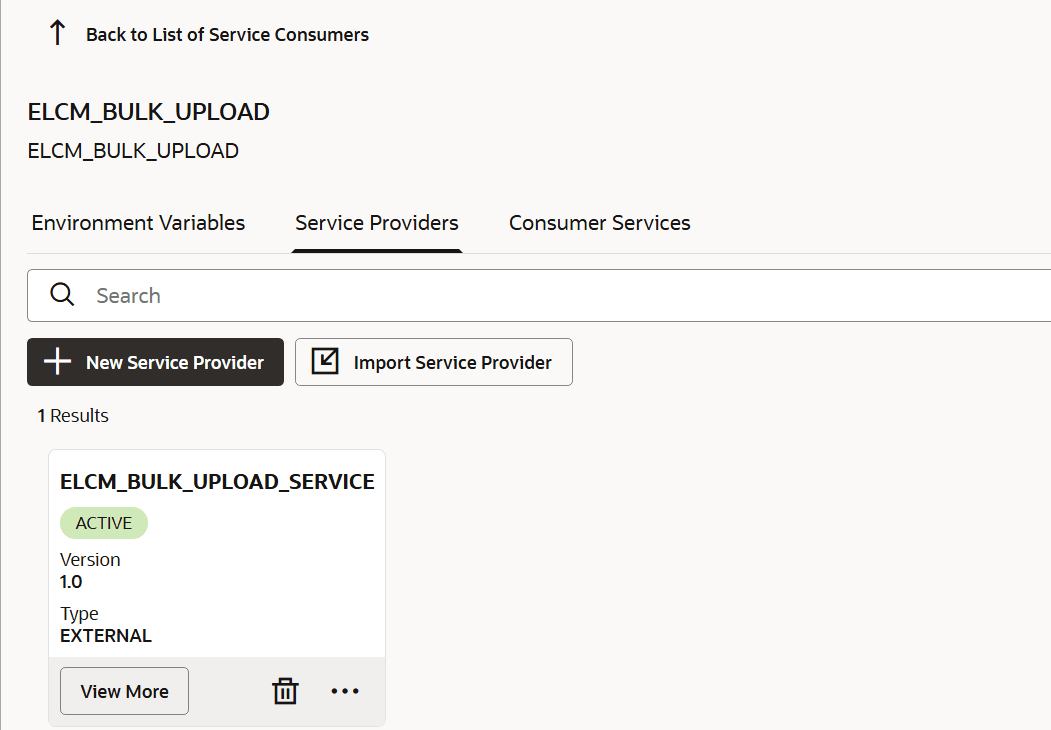1051x730 pixels.
Task: Open the ellipsis options on the service card
Action: 345,690
